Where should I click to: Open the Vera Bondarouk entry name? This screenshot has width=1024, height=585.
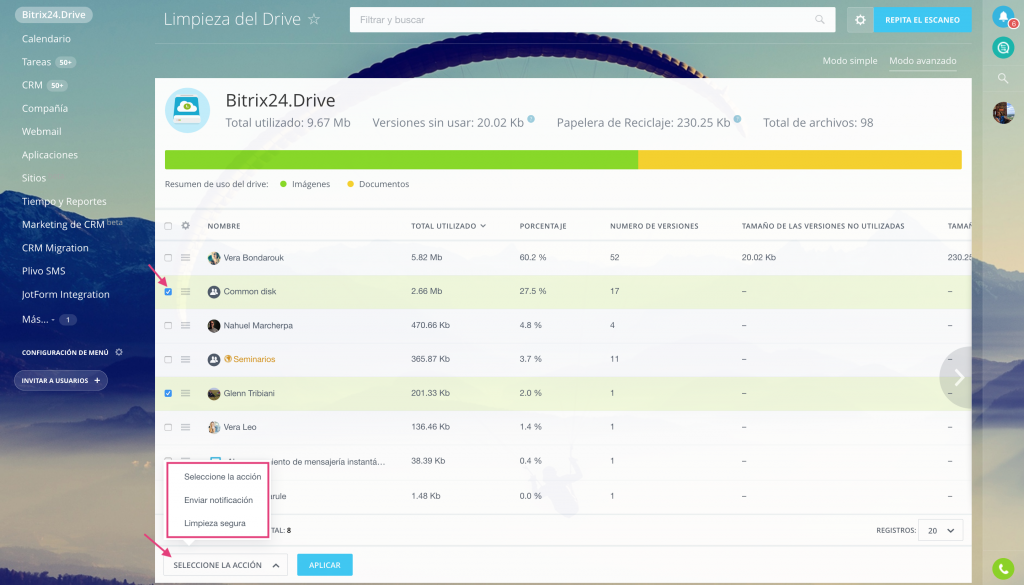[253, 258]
